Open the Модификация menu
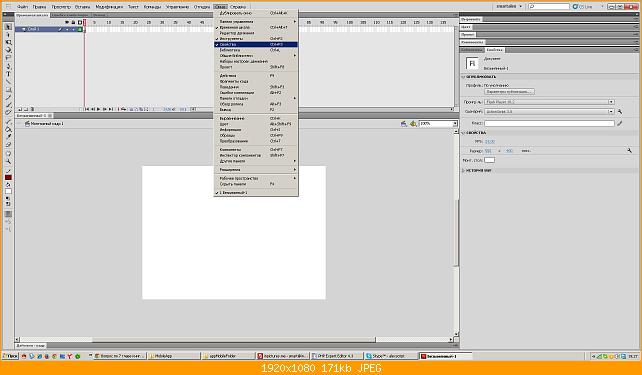642x375 pixels. pos(109,7)
